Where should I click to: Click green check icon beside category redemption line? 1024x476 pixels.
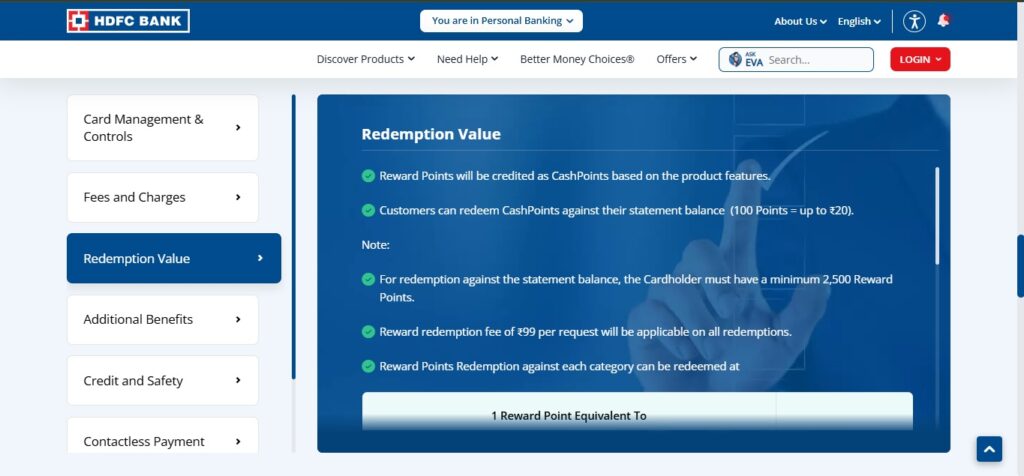coord(368,366)
